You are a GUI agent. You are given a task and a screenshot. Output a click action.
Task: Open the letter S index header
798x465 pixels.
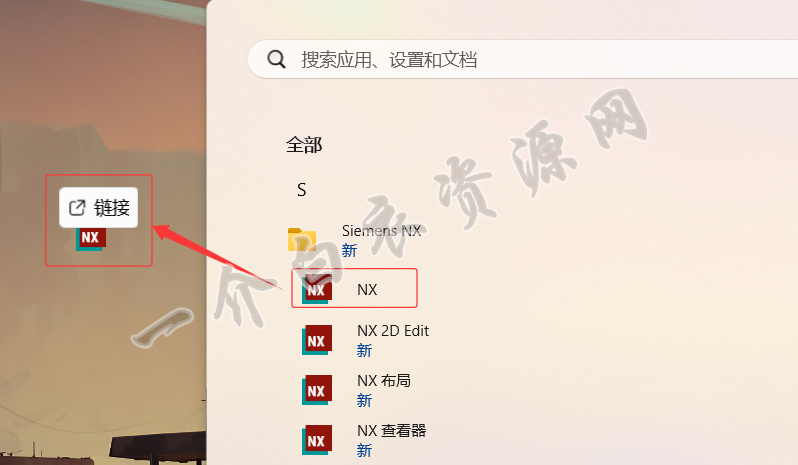302,190
